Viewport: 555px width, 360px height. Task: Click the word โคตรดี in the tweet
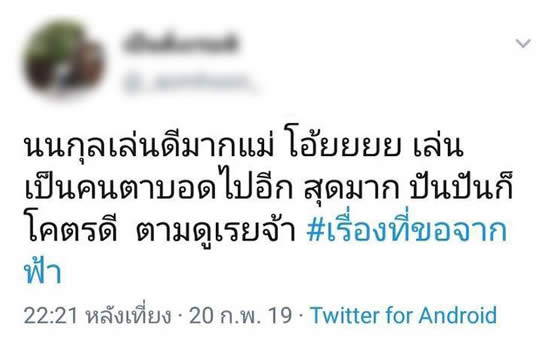pyautogui.click(x=70, y=230)
